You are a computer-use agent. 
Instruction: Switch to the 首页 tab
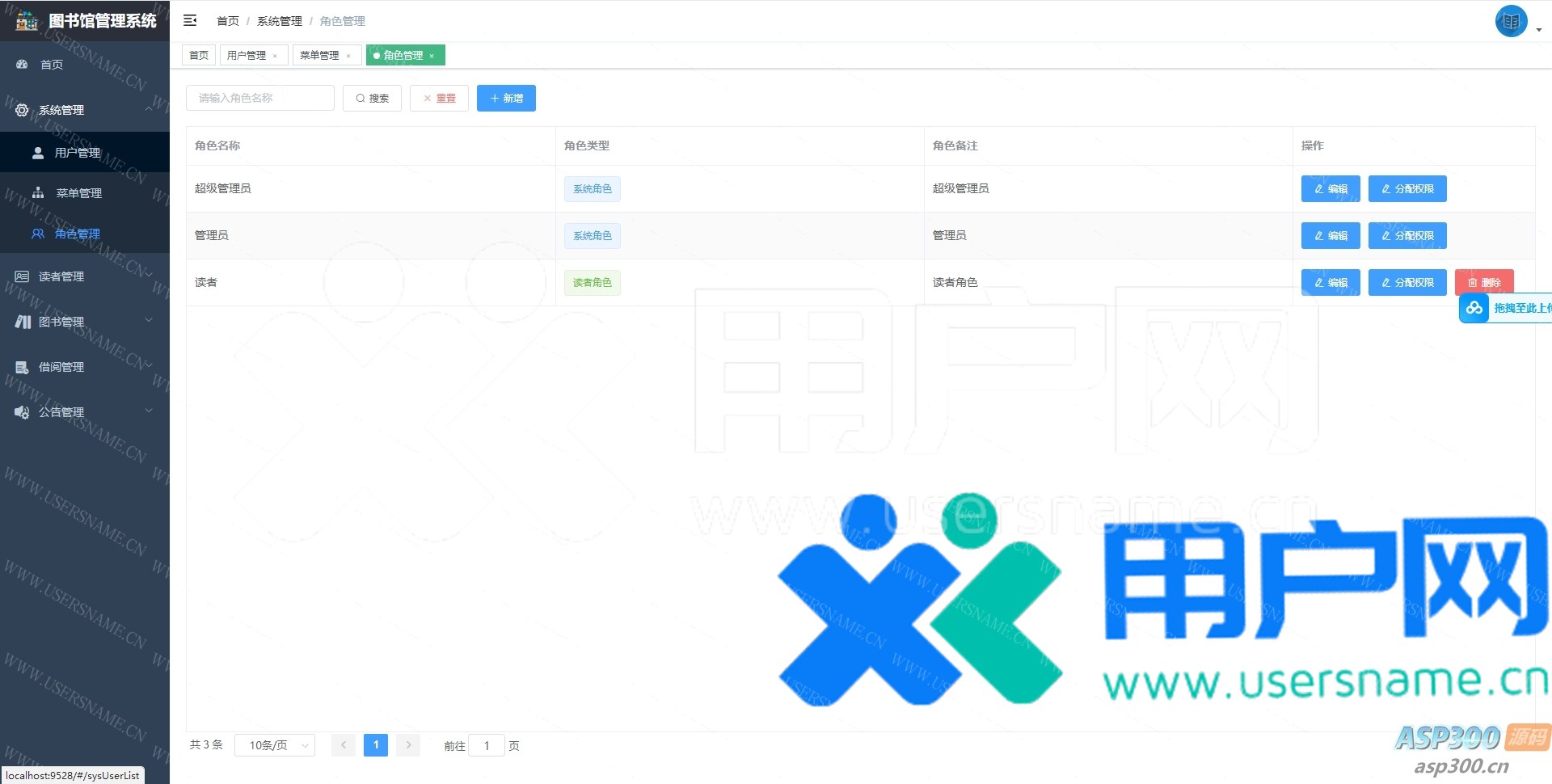click(x=199, y=55)
